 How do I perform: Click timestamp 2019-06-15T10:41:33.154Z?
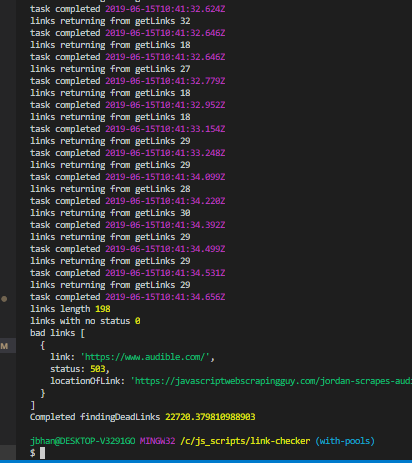165,129
